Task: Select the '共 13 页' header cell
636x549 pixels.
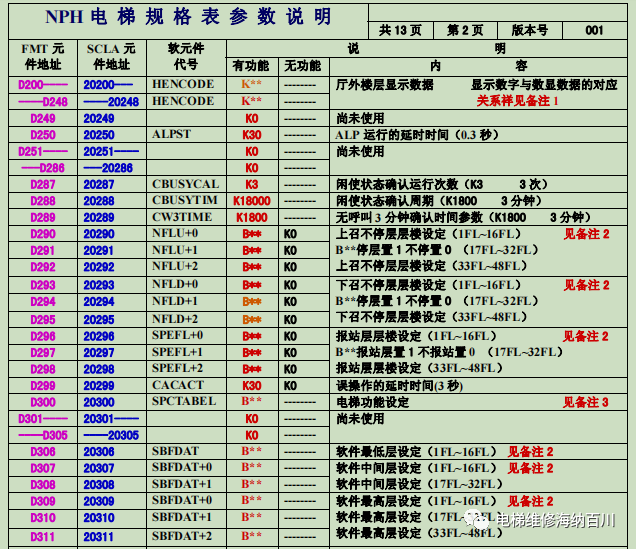Action: click(400, 30)
